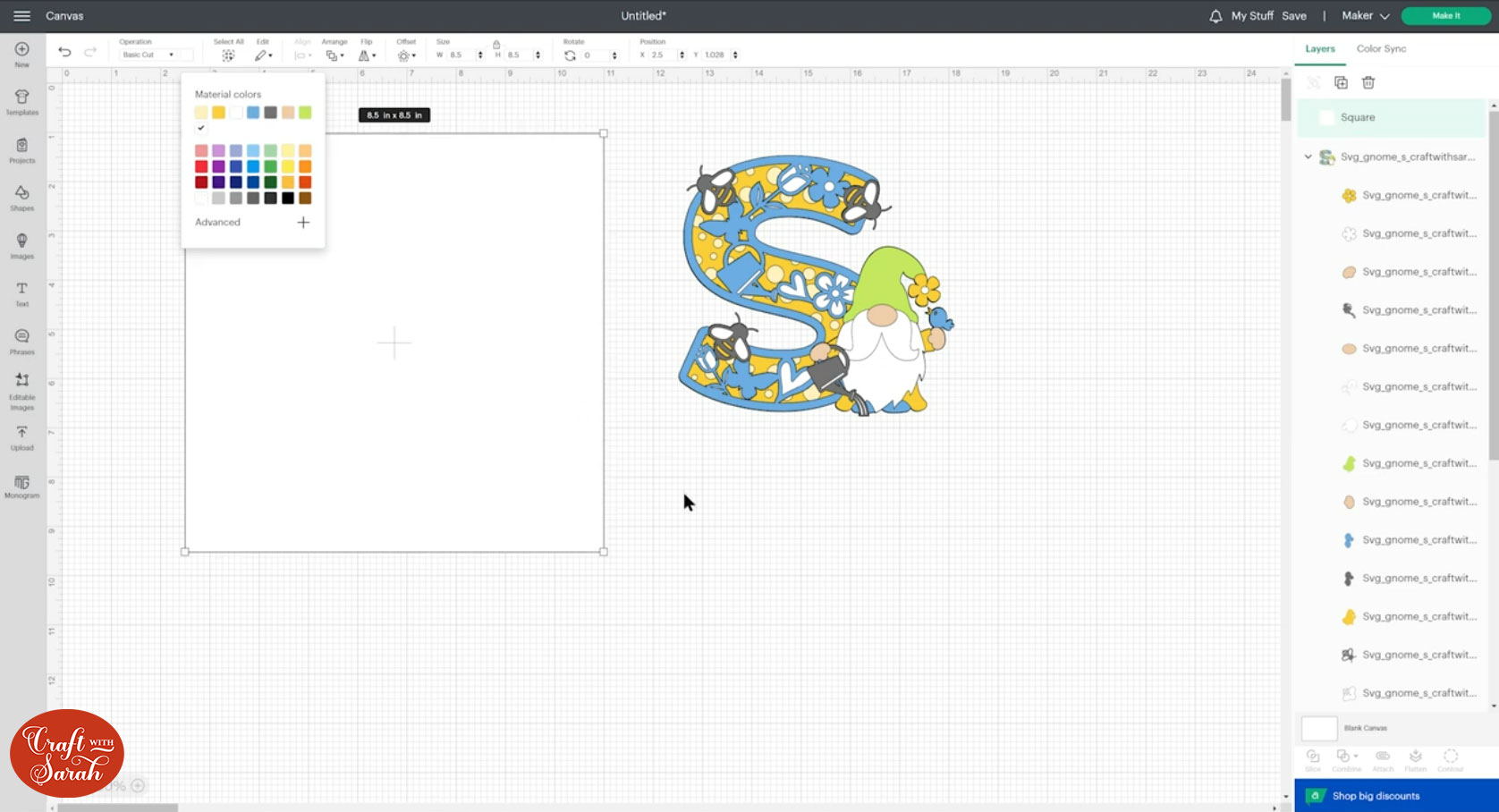Click the Select All icon

coord(228,55)
